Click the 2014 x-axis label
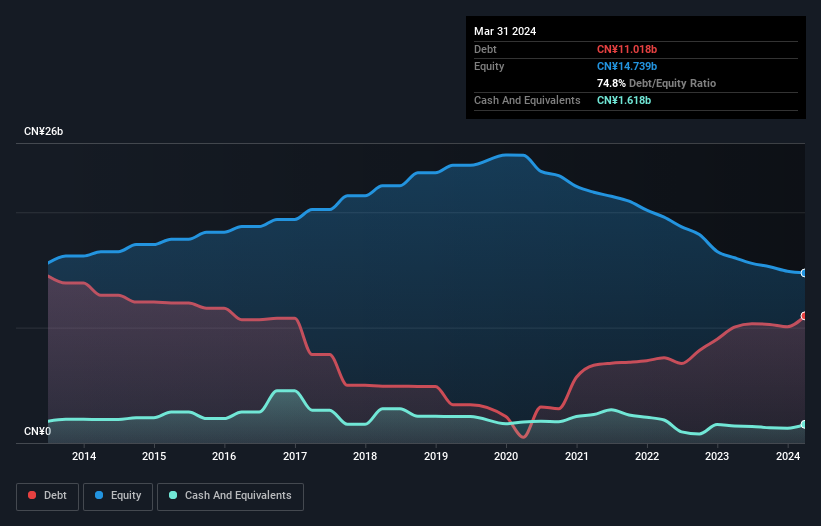The image size is (821, 526). pos(84,456)
